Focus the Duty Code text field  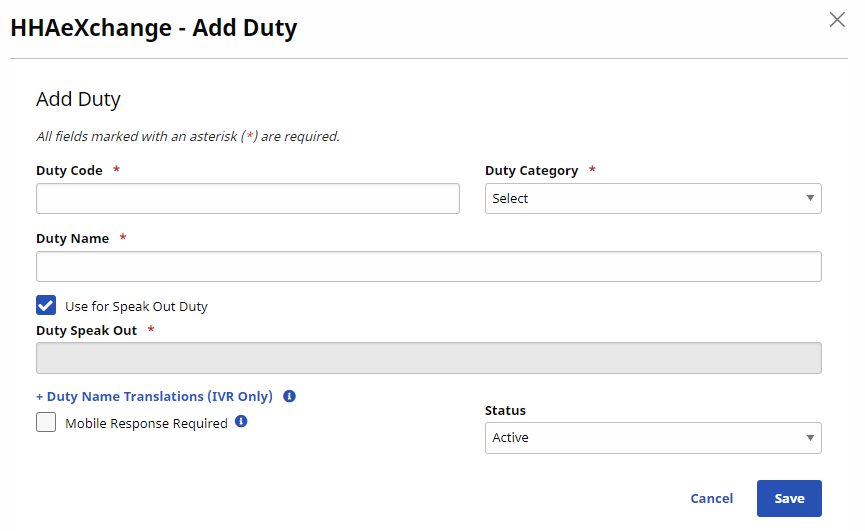click(248, 198)
